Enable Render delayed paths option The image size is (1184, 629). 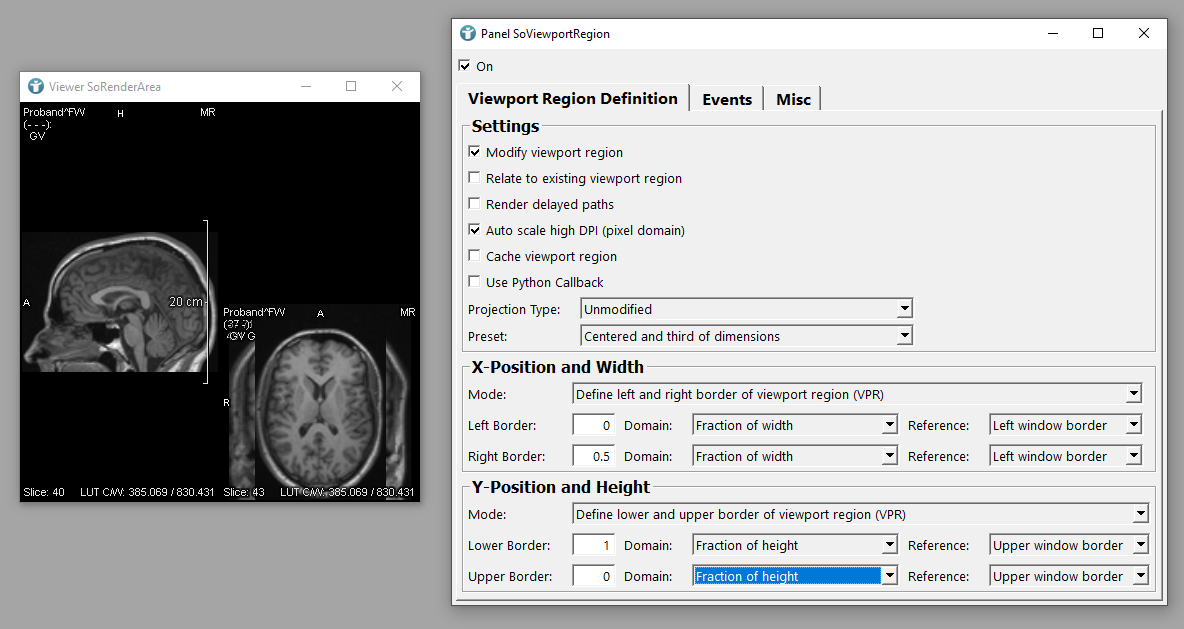pos(474,205)
